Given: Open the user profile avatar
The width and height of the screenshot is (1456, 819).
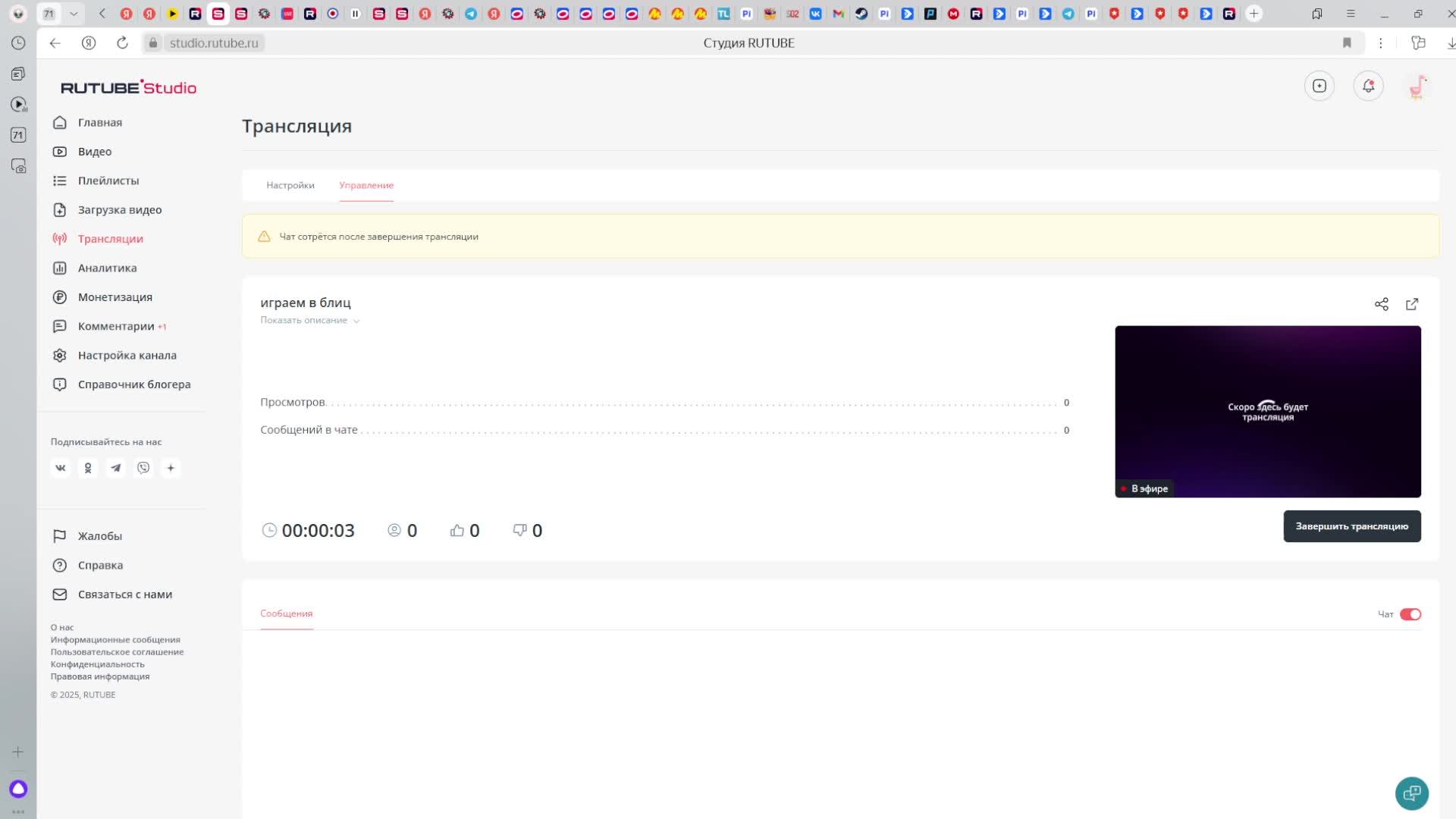Looking at the screenshot, I should click(1418, 86).
